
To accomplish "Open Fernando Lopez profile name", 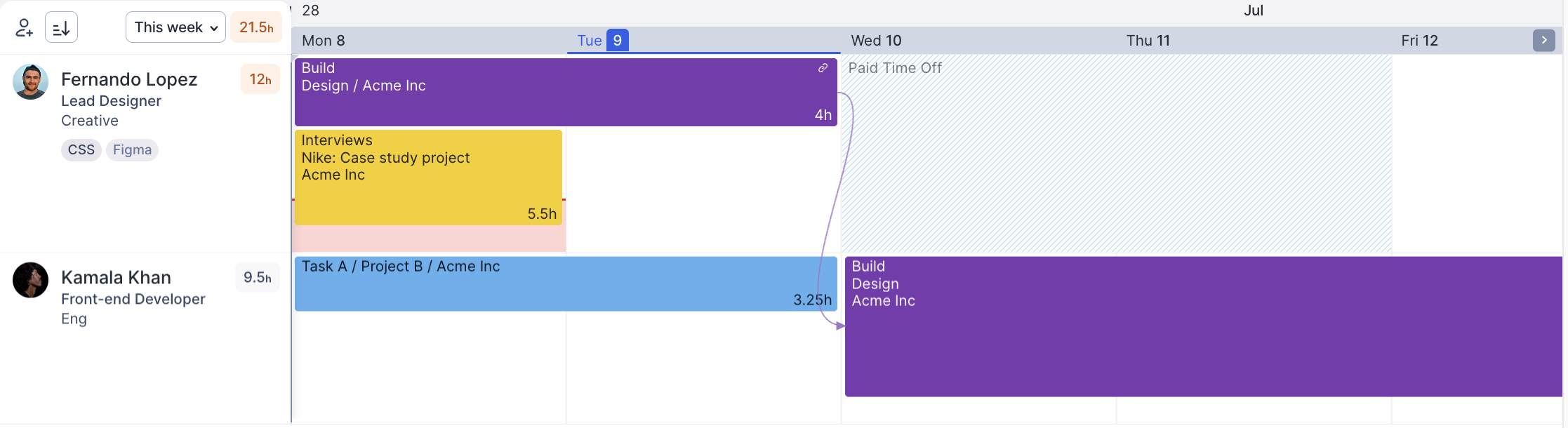I will 129,79.
